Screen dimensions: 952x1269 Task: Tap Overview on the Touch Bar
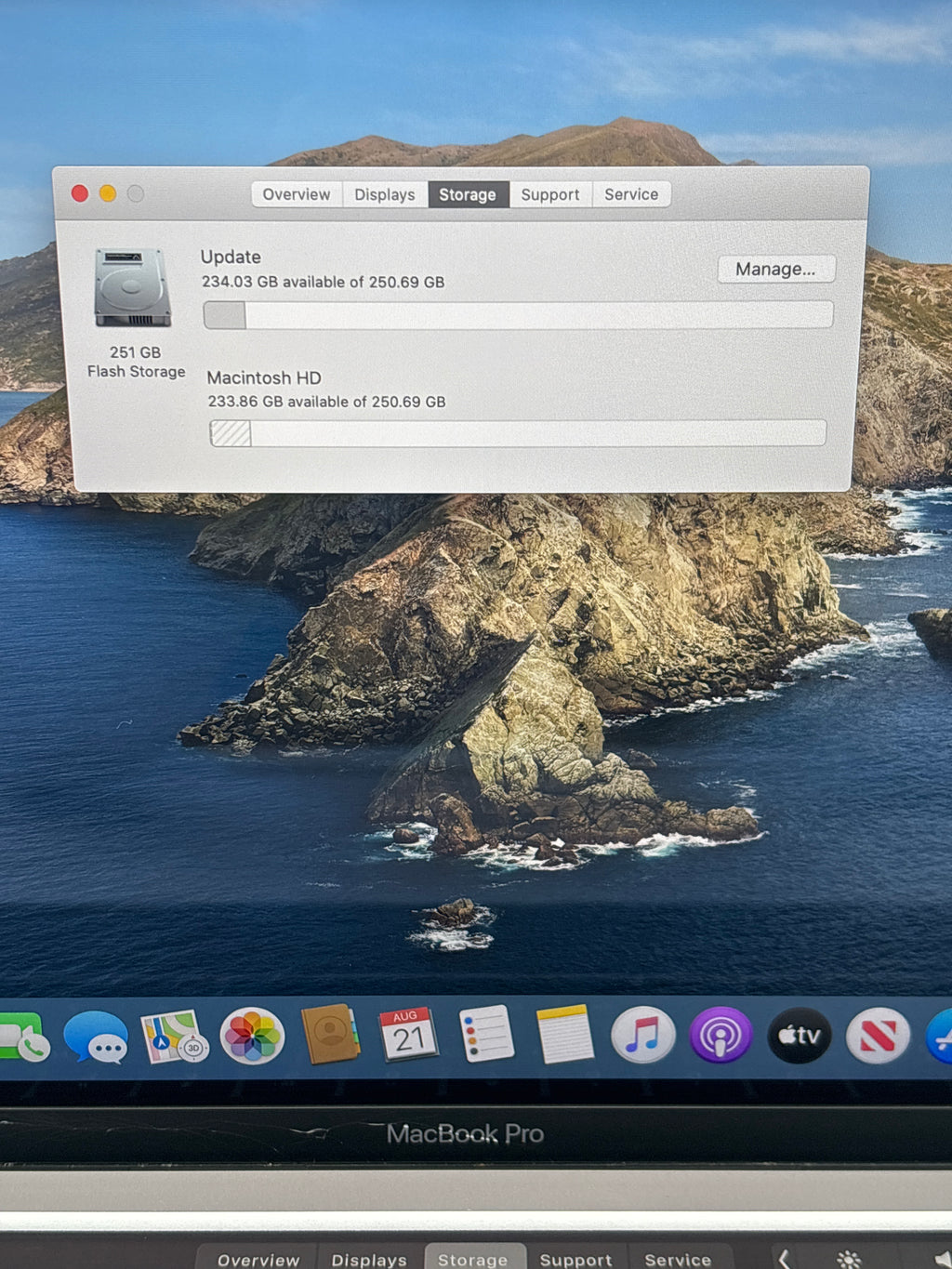click(x=258, y=1259)
